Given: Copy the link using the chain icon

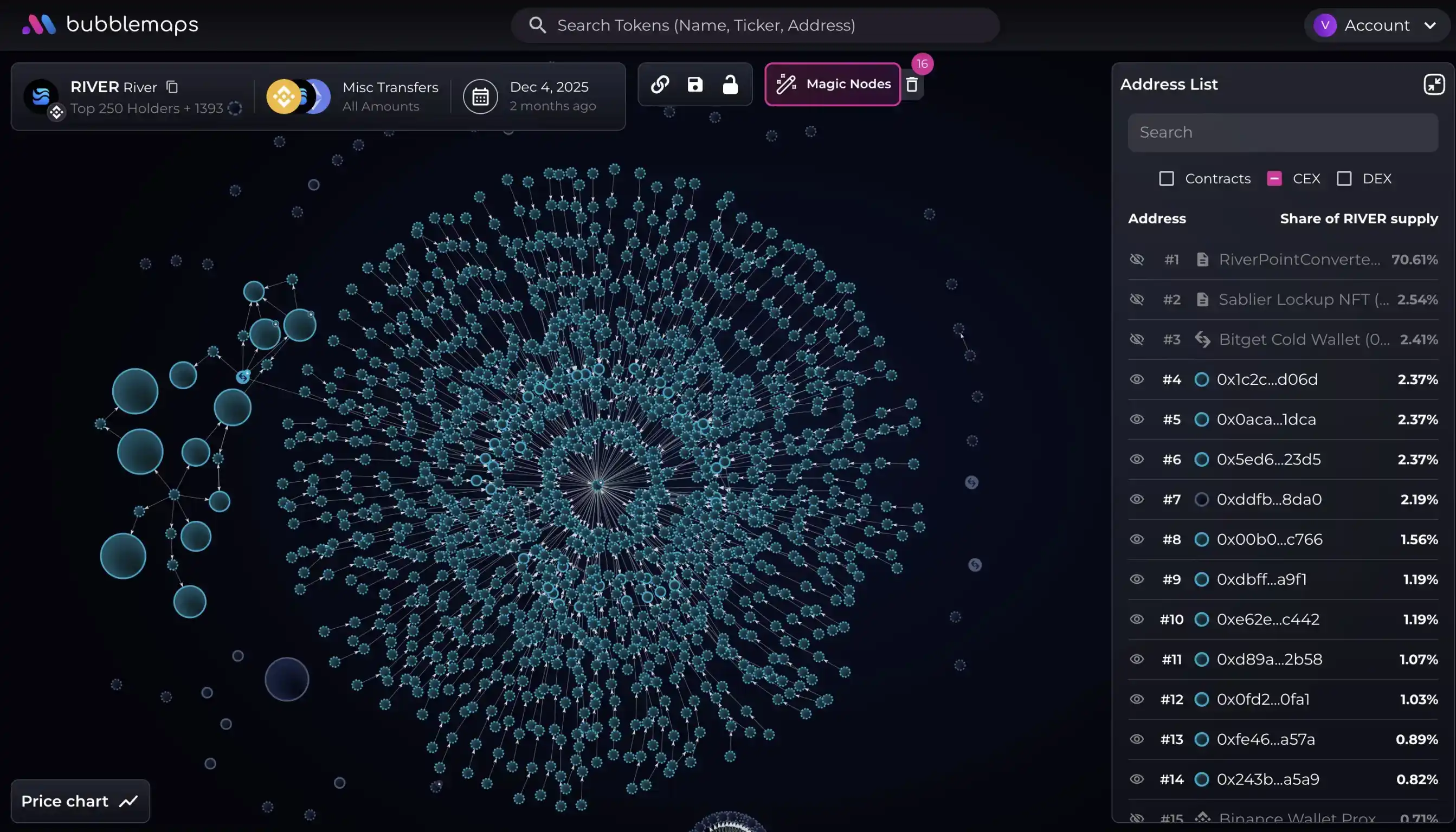Looking at the screenshot, I should tap(660, 85).
